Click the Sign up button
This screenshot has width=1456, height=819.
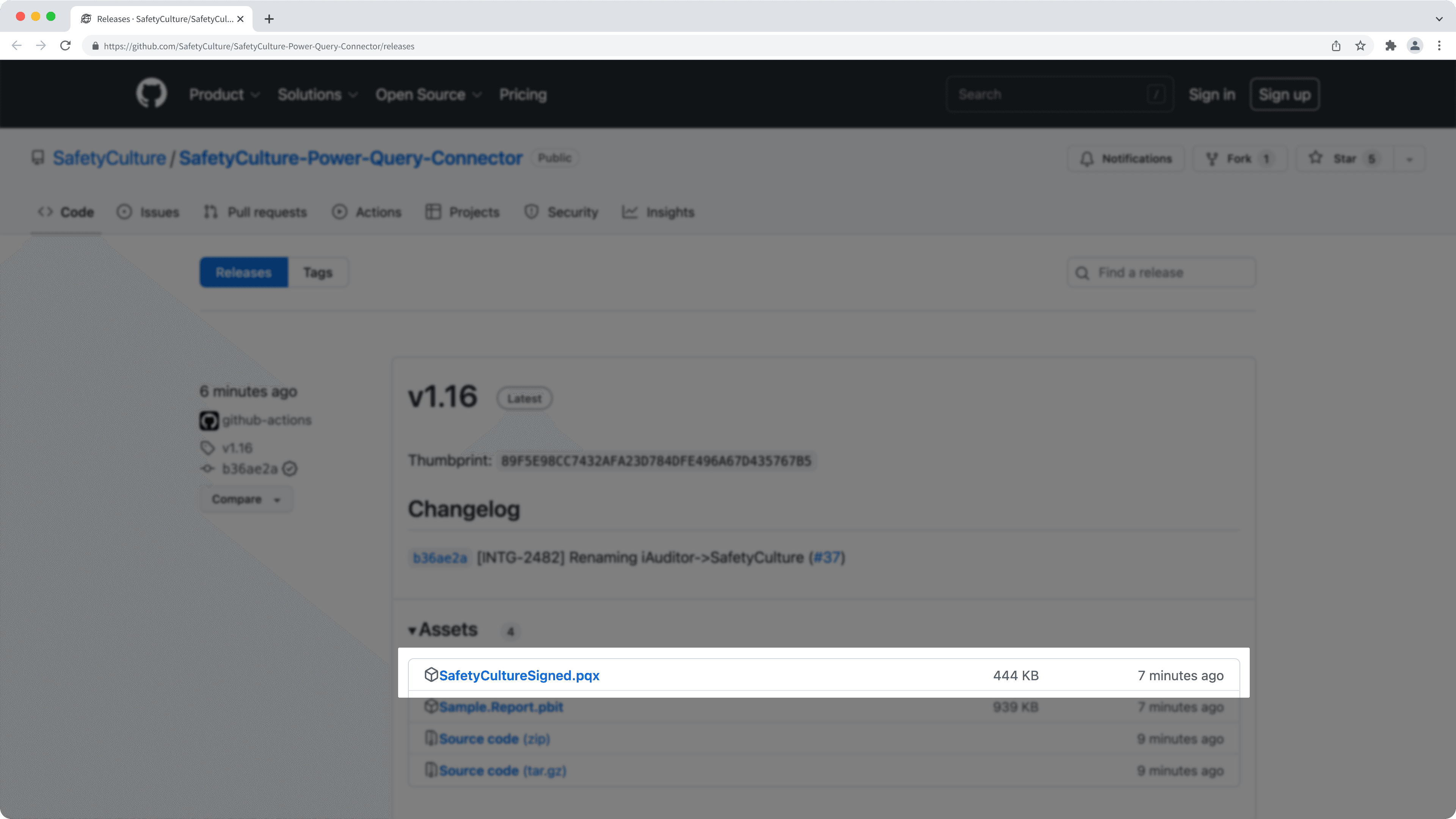pyautogui.click(x=1283, y=94)
